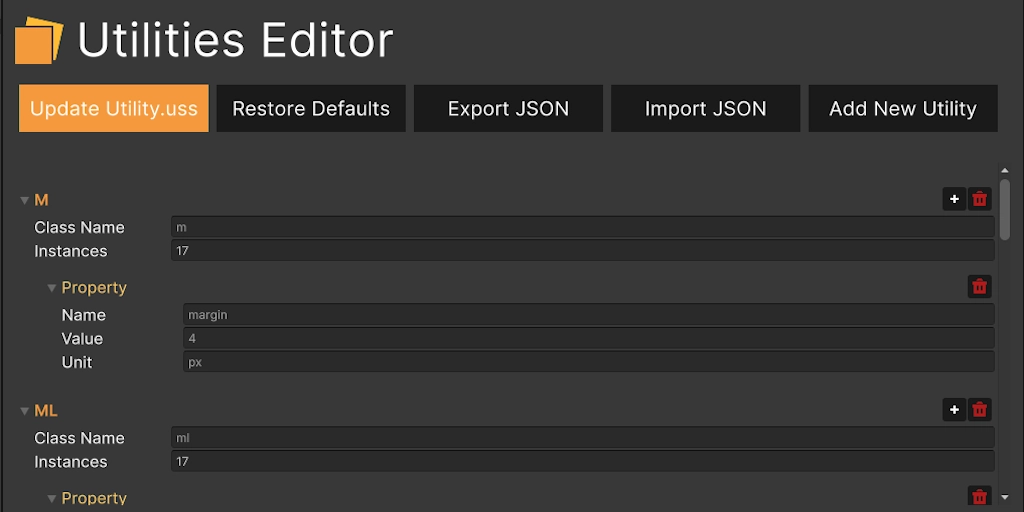Click the plus icon beside M utility
The image size is (1024, 512).
pyautogui.click(x=954, y=200)
